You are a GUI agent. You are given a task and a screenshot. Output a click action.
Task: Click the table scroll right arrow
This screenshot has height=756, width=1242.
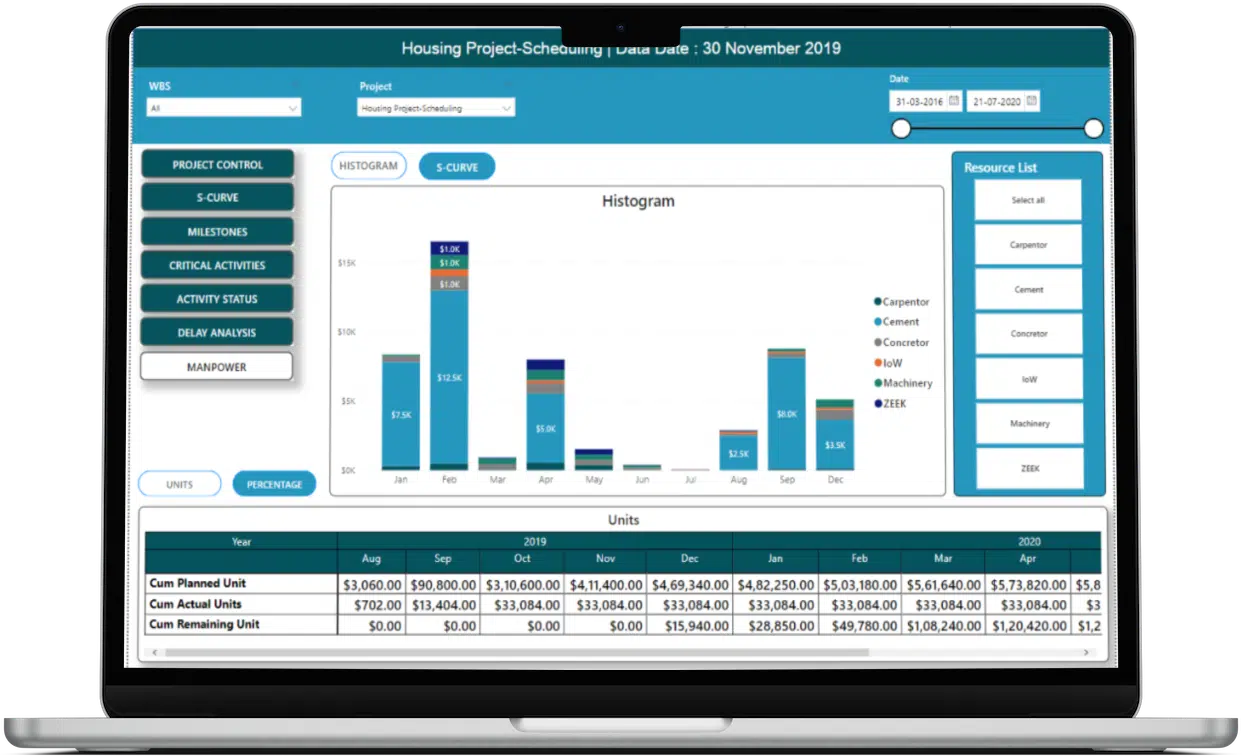tap(1086, 653)
